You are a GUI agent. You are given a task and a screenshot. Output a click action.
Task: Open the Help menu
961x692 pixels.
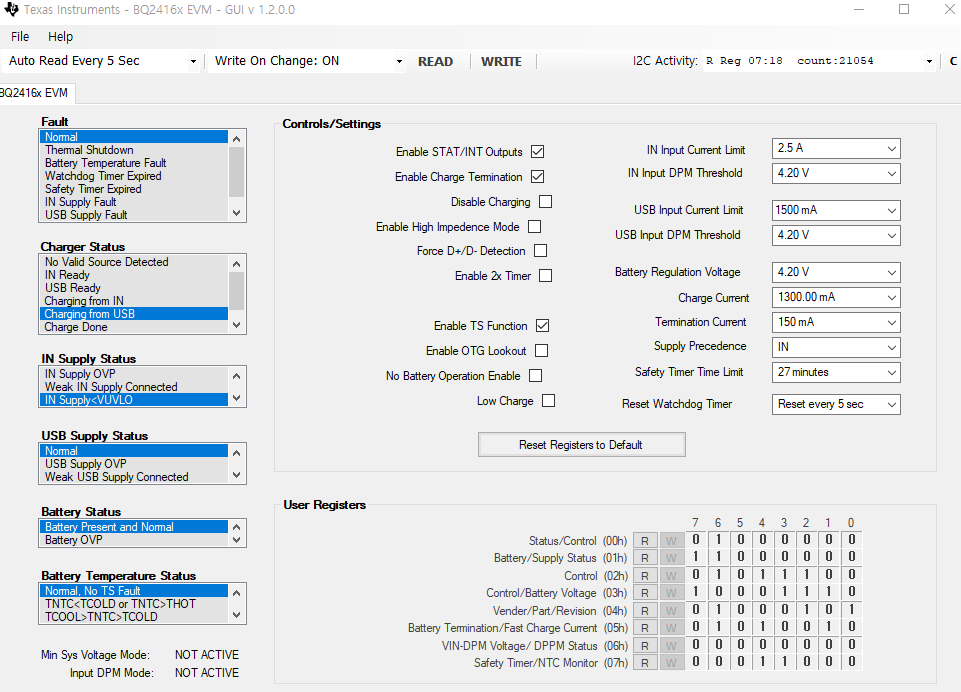pyautogui.click(x=61, y=37)
